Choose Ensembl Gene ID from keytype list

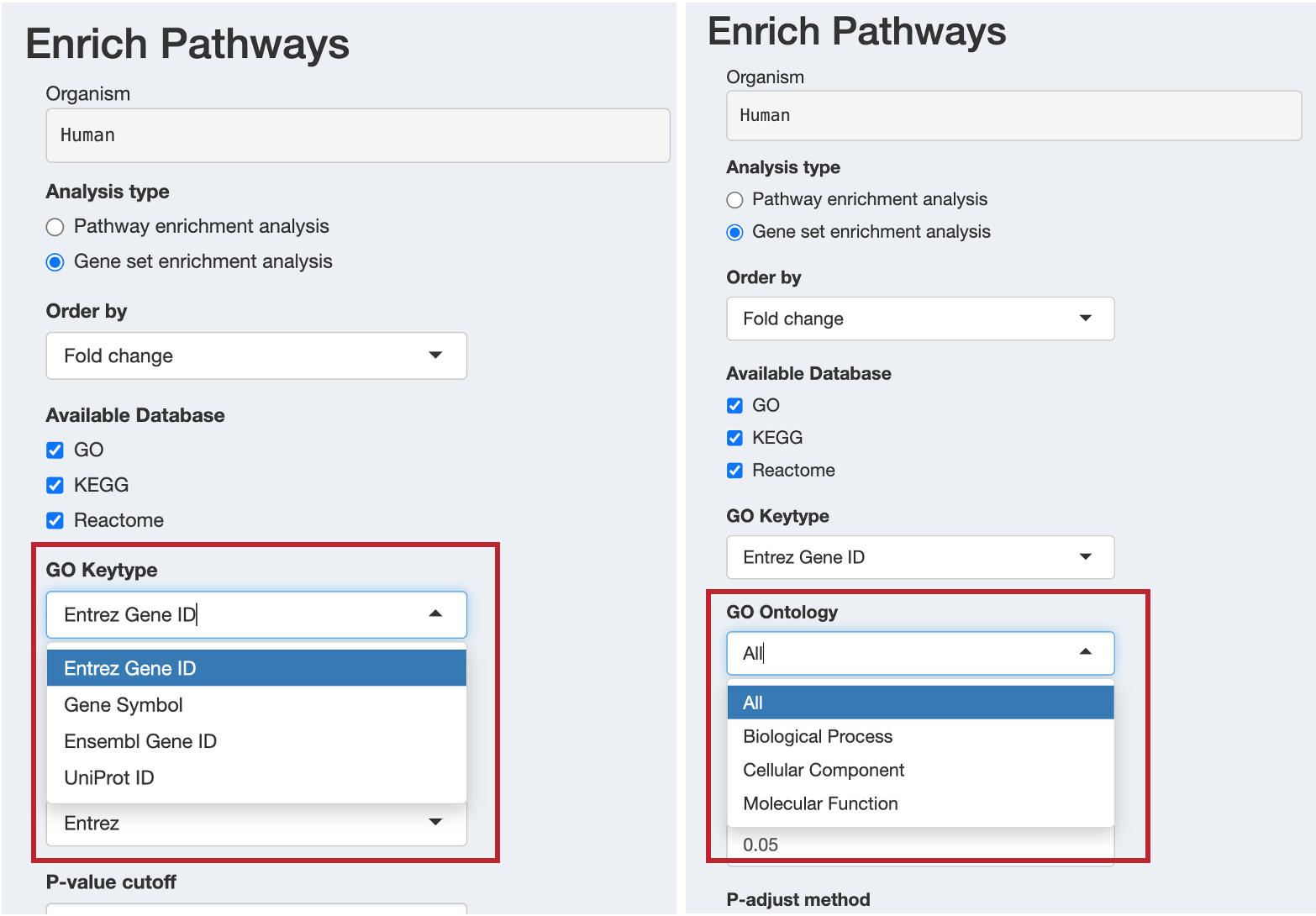tap(256, 741)
